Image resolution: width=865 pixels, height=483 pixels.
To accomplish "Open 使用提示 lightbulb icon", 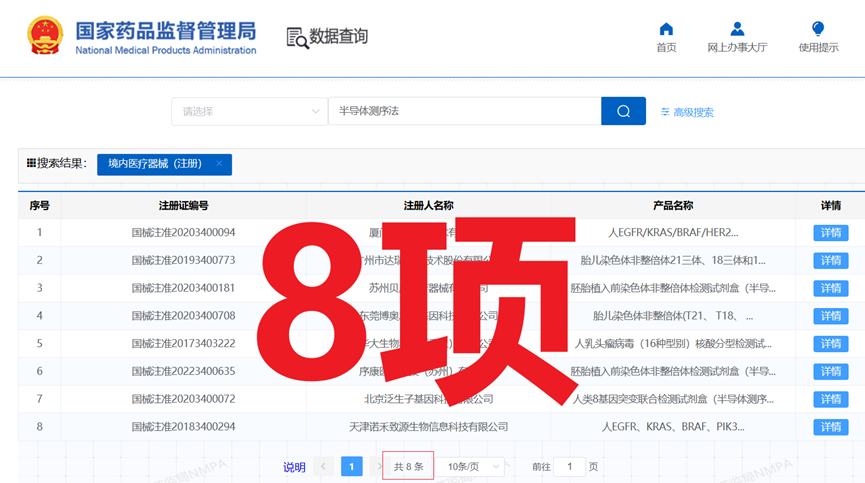I will point(818,29).
